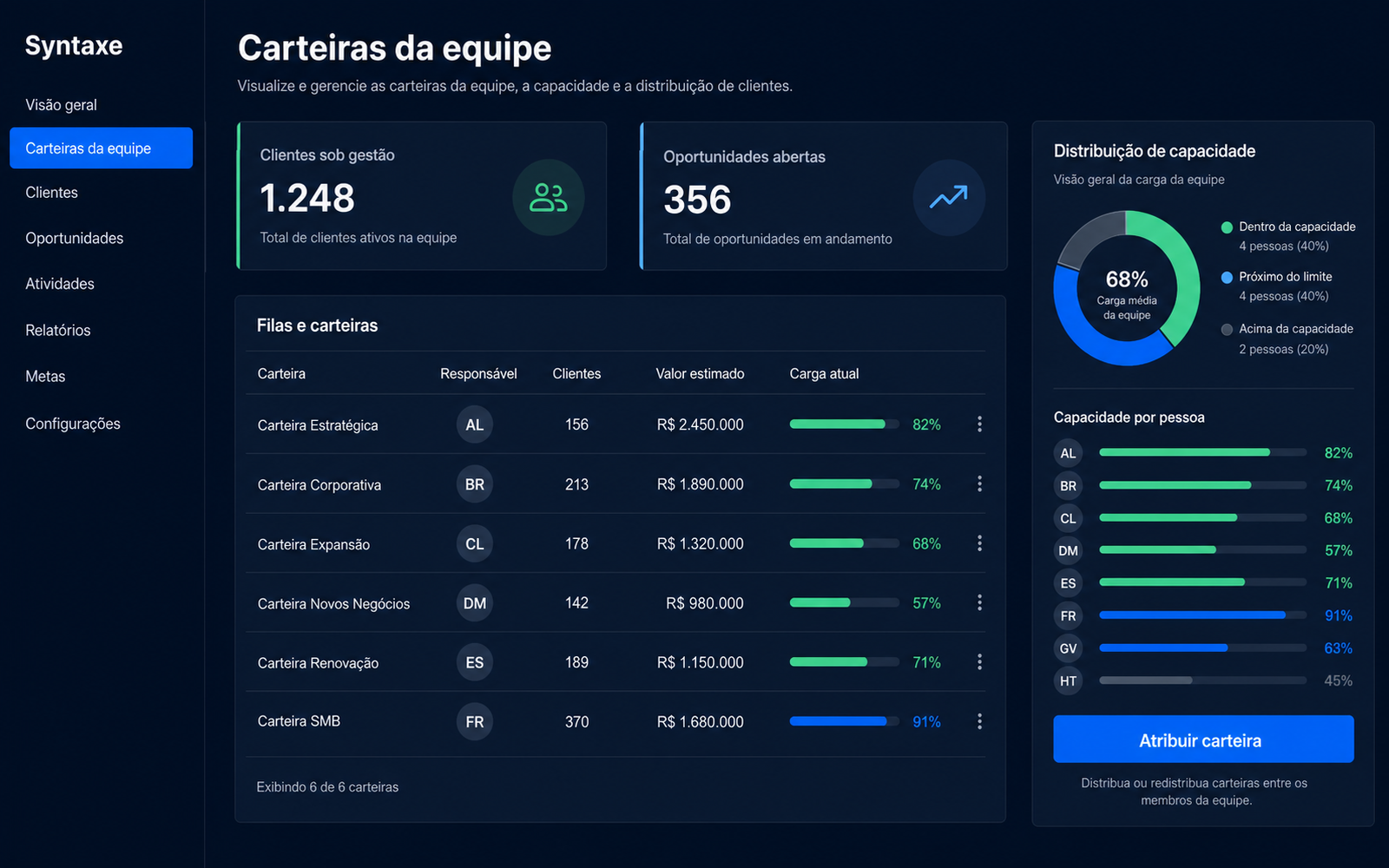Click the Oportunidades abertas value 356
1389x868 pixels.
pos(698,200)
